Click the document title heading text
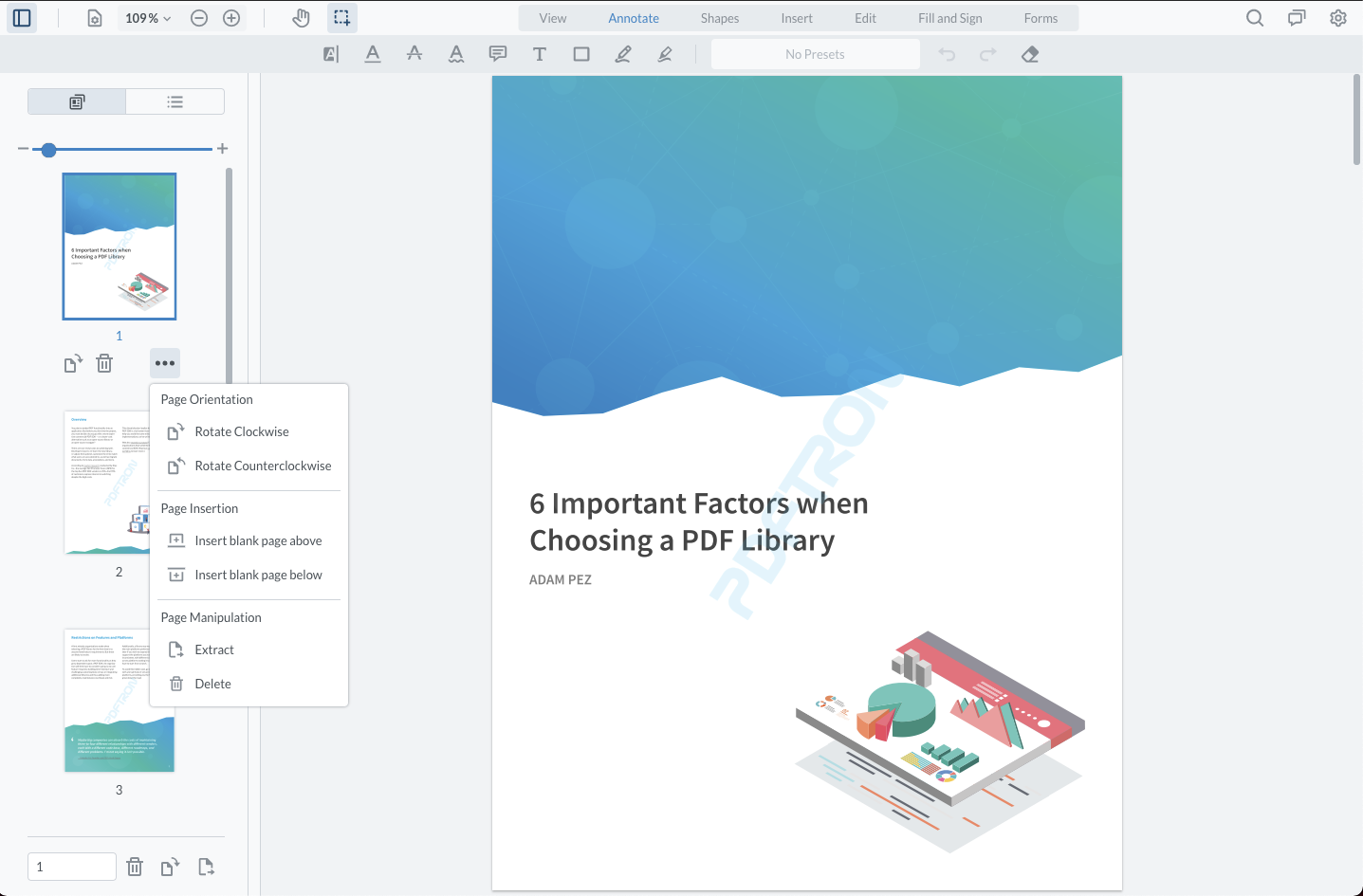This screenshot has height=896, width=1363. pos(699,521)
